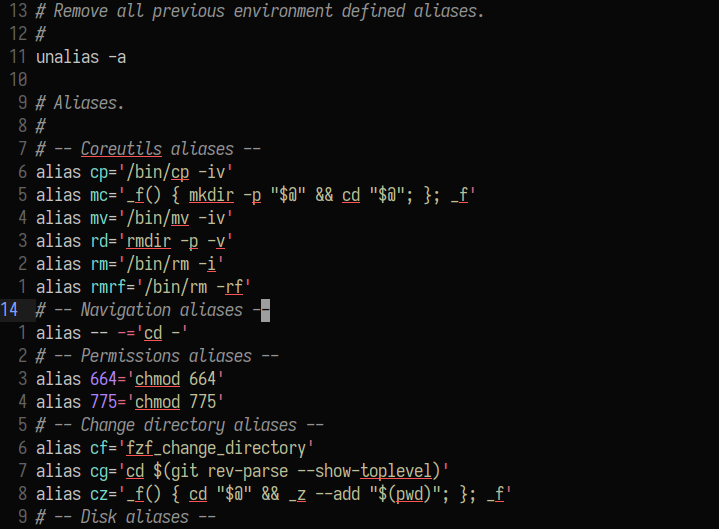Click 'mkdir' in the mc alias line
This screenshot has height=529, width=719.
point(211,195)
